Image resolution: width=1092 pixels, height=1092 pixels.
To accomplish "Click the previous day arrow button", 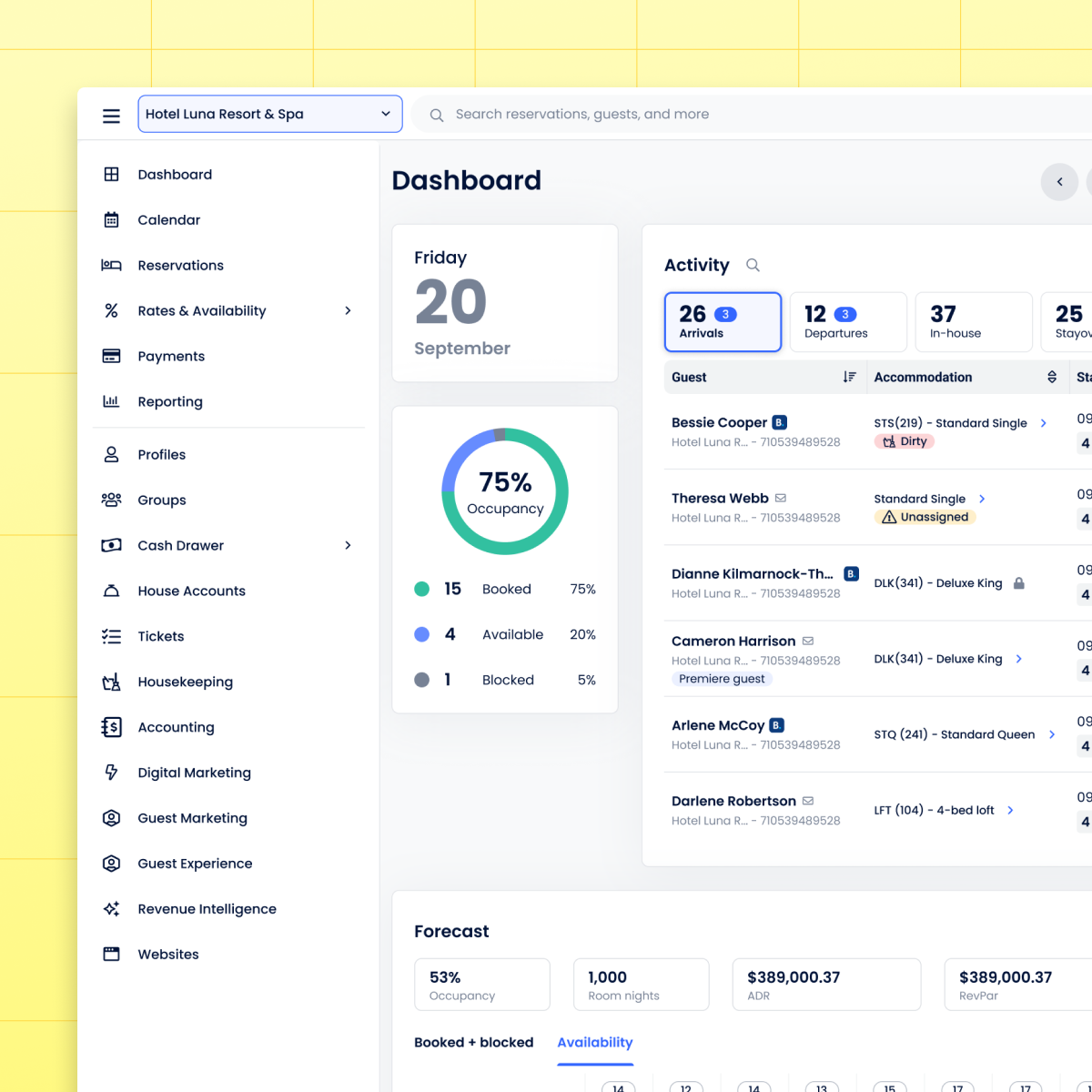I will [1059, 182].
